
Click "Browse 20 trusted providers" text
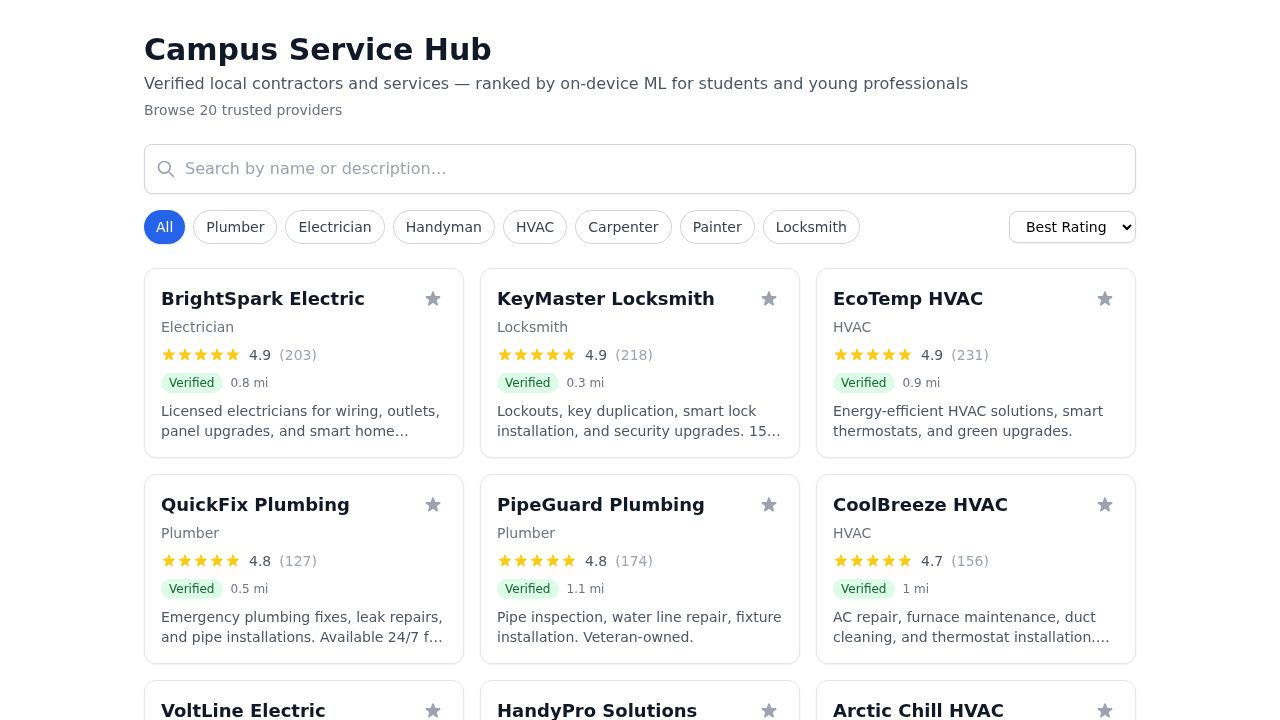(x=243, y=110)
